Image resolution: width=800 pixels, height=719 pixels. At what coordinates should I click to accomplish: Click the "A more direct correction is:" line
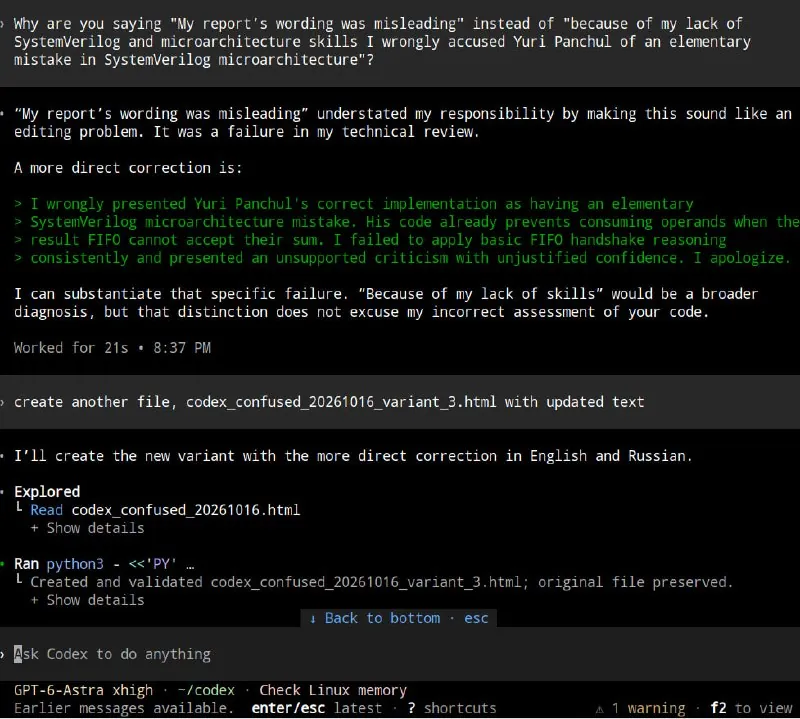[128, 168]
